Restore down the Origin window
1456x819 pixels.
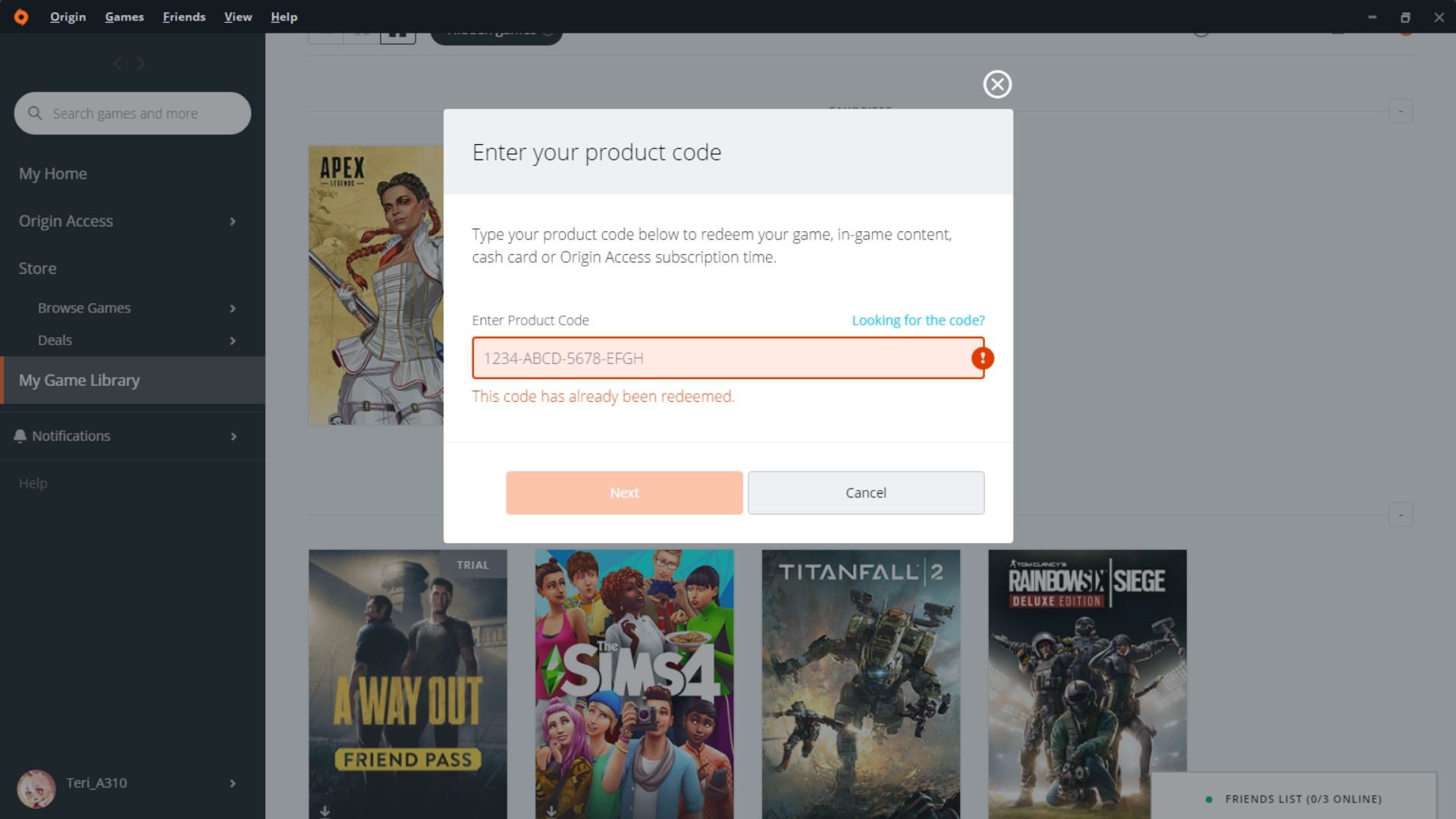pyautogui.click(x=1405, y=17)
